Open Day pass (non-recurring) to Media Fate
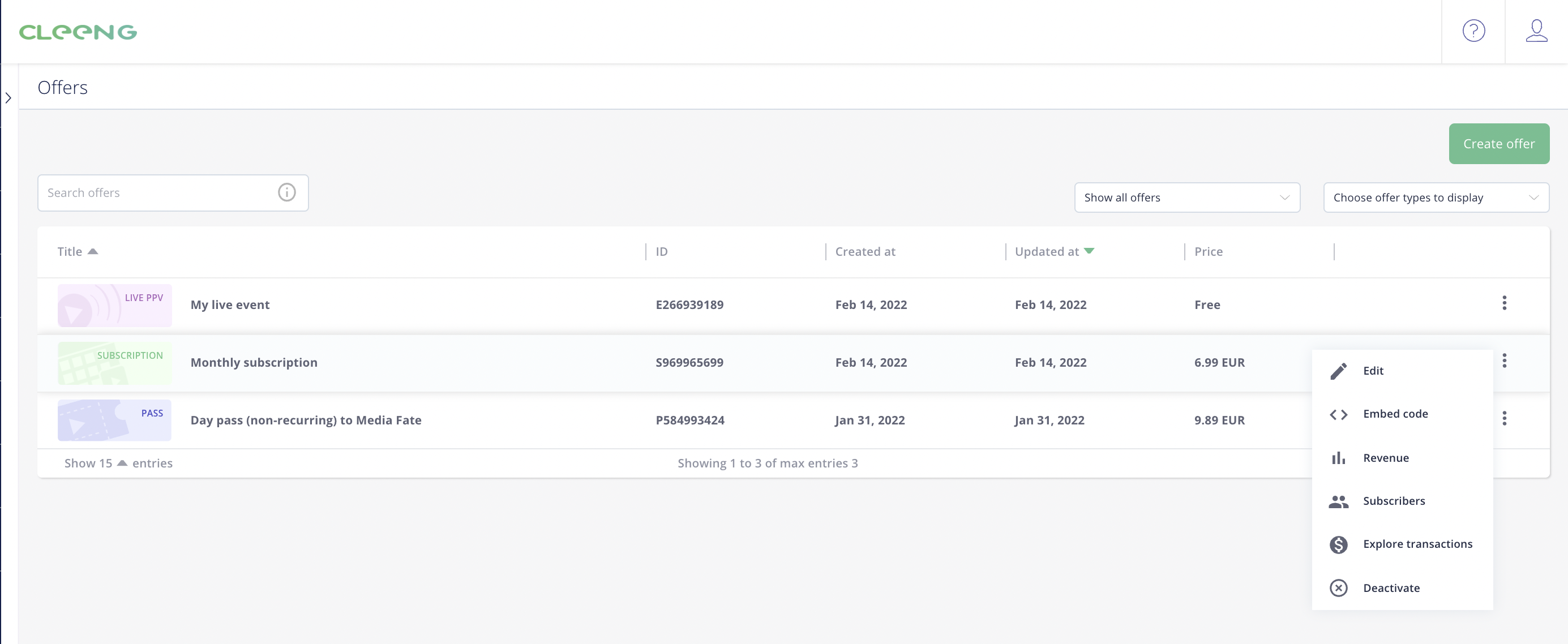 306,420
